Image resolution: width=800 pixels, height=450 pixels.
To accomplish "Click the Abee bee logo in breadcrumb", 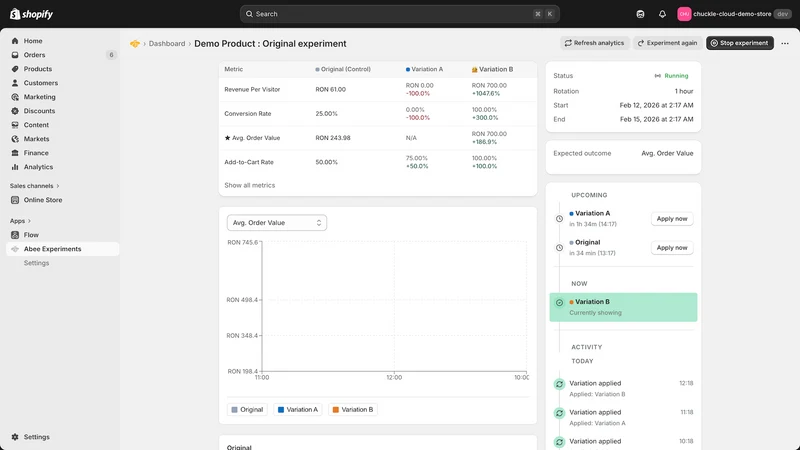I will point(135,44).
